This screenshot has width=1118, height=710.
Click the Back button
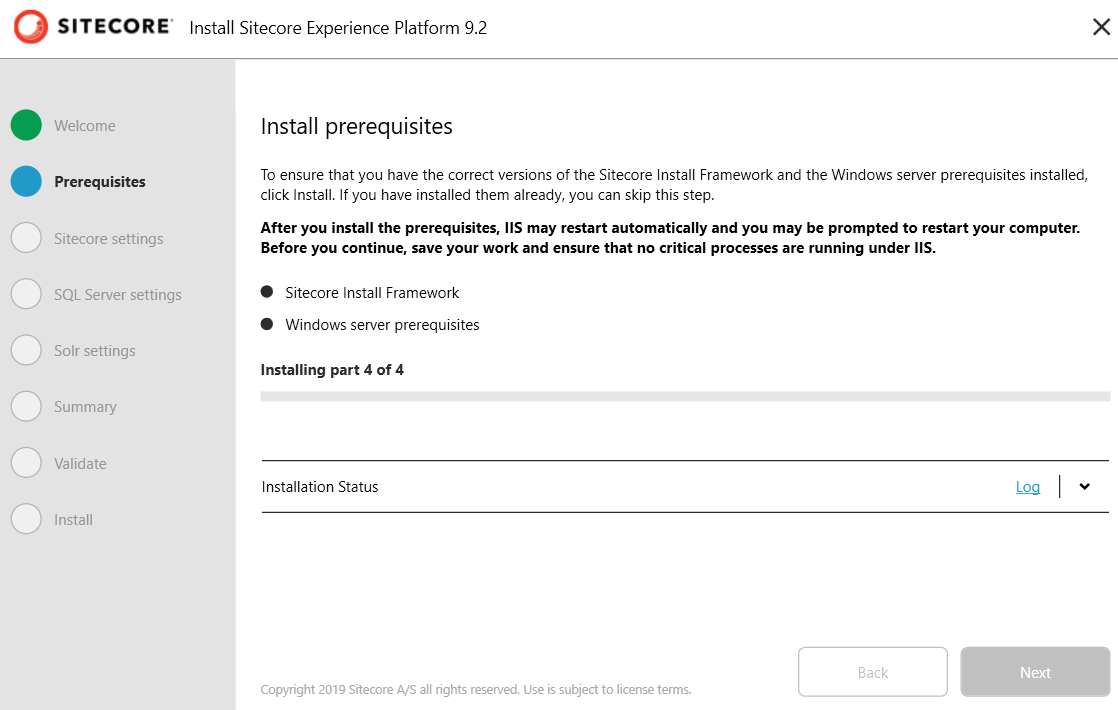(873, 672)
